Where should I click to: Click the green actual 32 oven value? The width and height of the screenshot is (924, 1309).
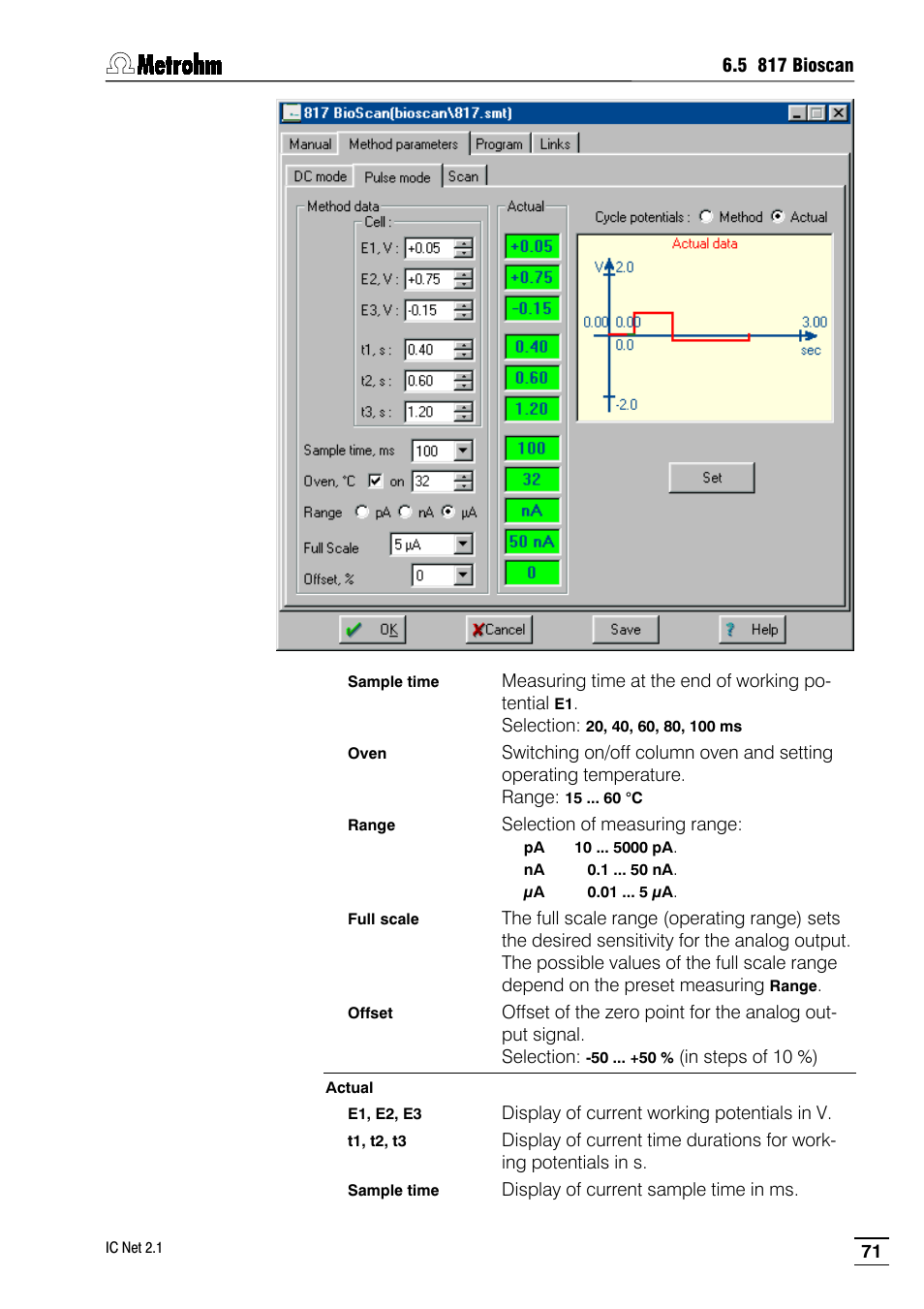532,480
